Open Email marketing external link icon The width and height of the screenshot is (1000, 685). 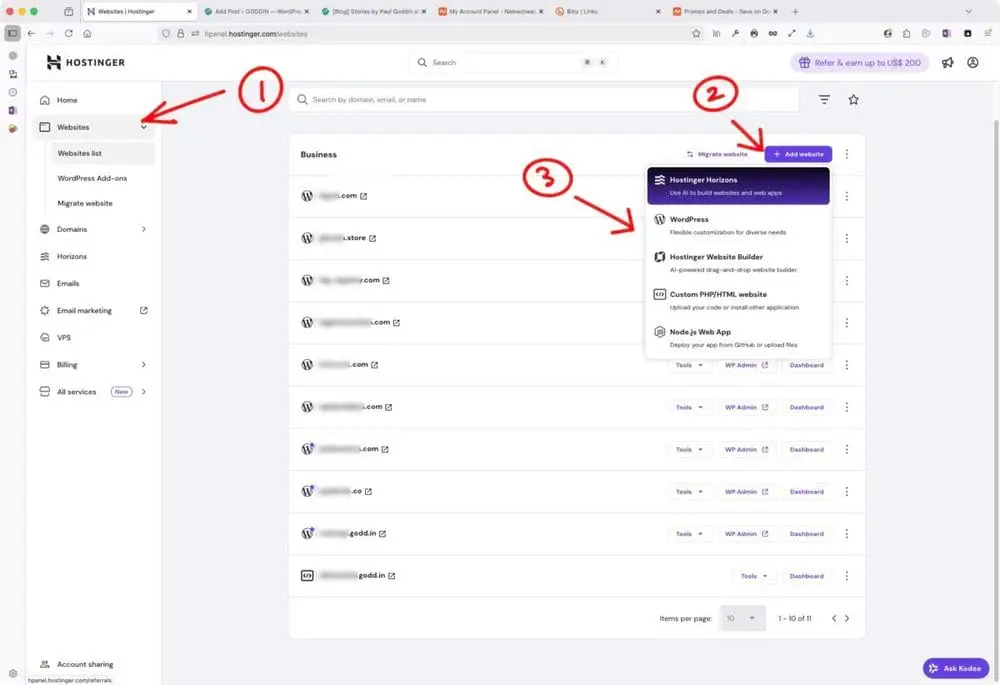tap(143, 310)
